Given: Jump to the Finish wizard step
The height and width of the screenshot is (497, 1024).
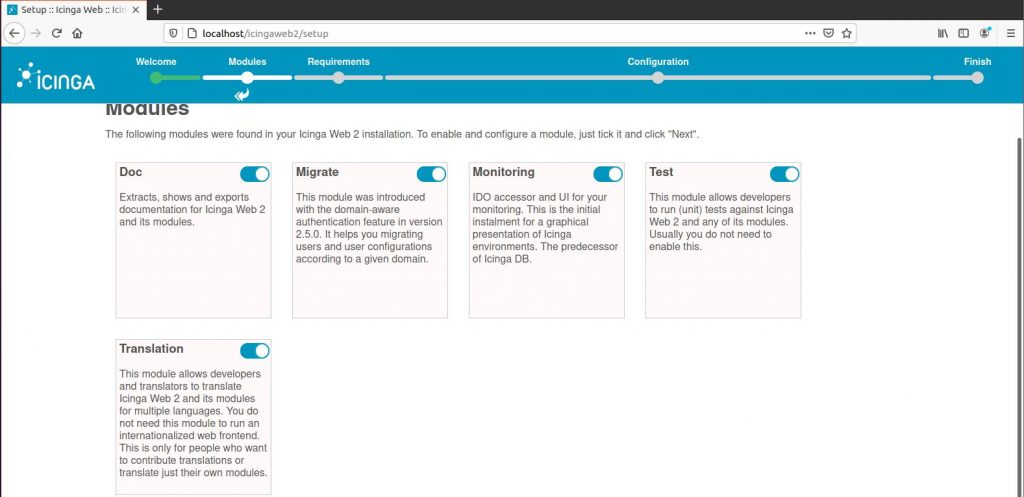Looking at the screenshot, I should coord(977,61).
